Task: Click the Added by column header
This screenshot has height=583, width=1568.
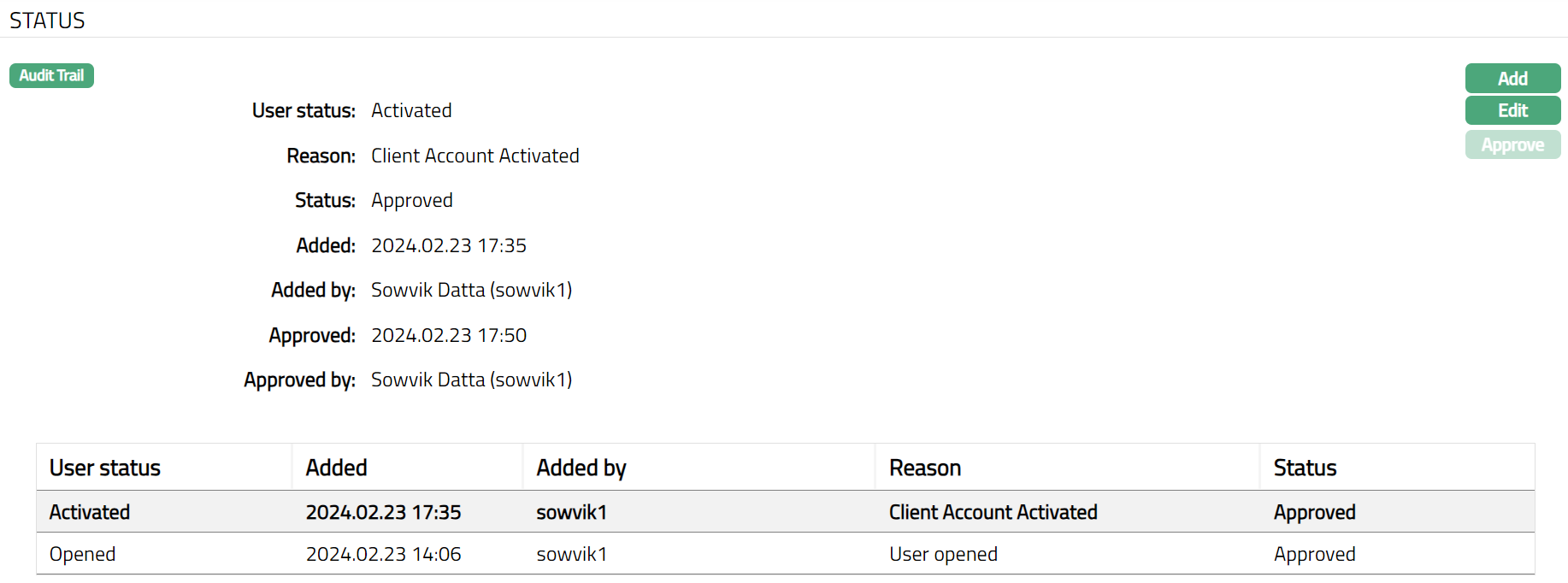Action: click(581, 468)
